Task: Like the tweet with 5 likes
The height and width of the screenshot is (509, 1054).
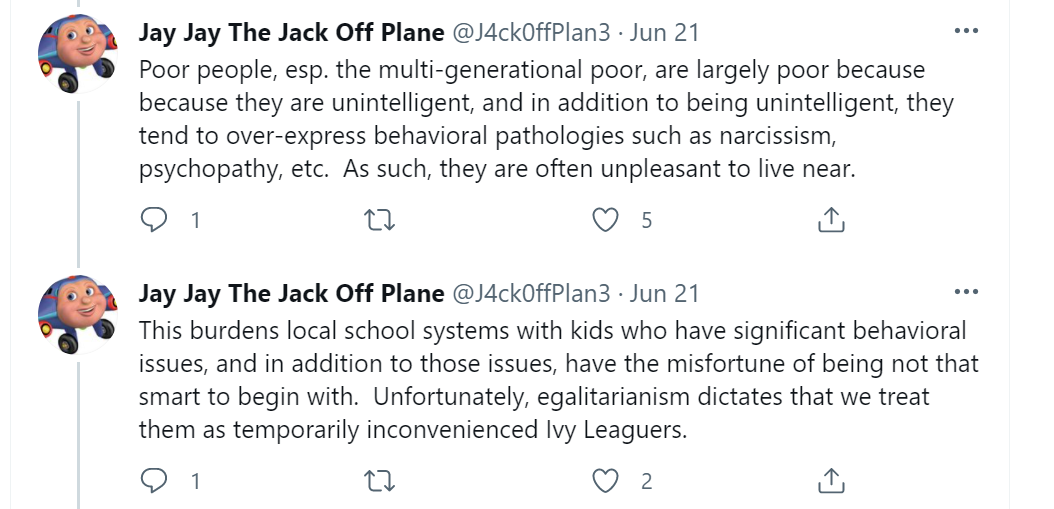Action: [x=606, y=220]
